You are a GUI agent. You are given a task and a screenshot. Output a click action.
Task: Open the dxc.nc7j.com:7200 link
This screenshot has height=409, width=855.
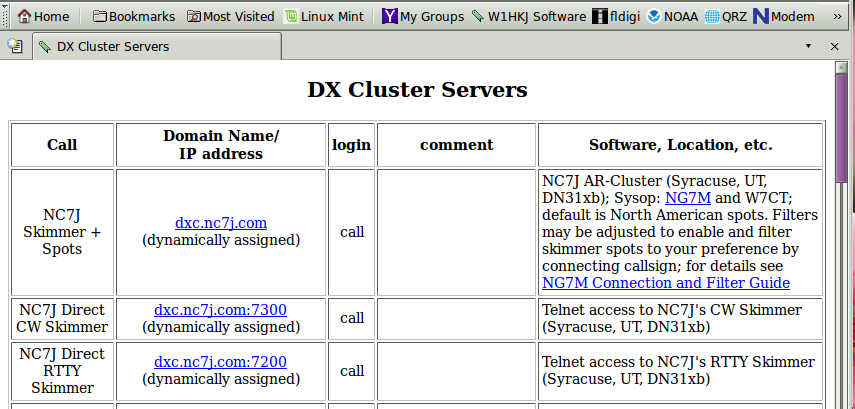coord(220,362)
